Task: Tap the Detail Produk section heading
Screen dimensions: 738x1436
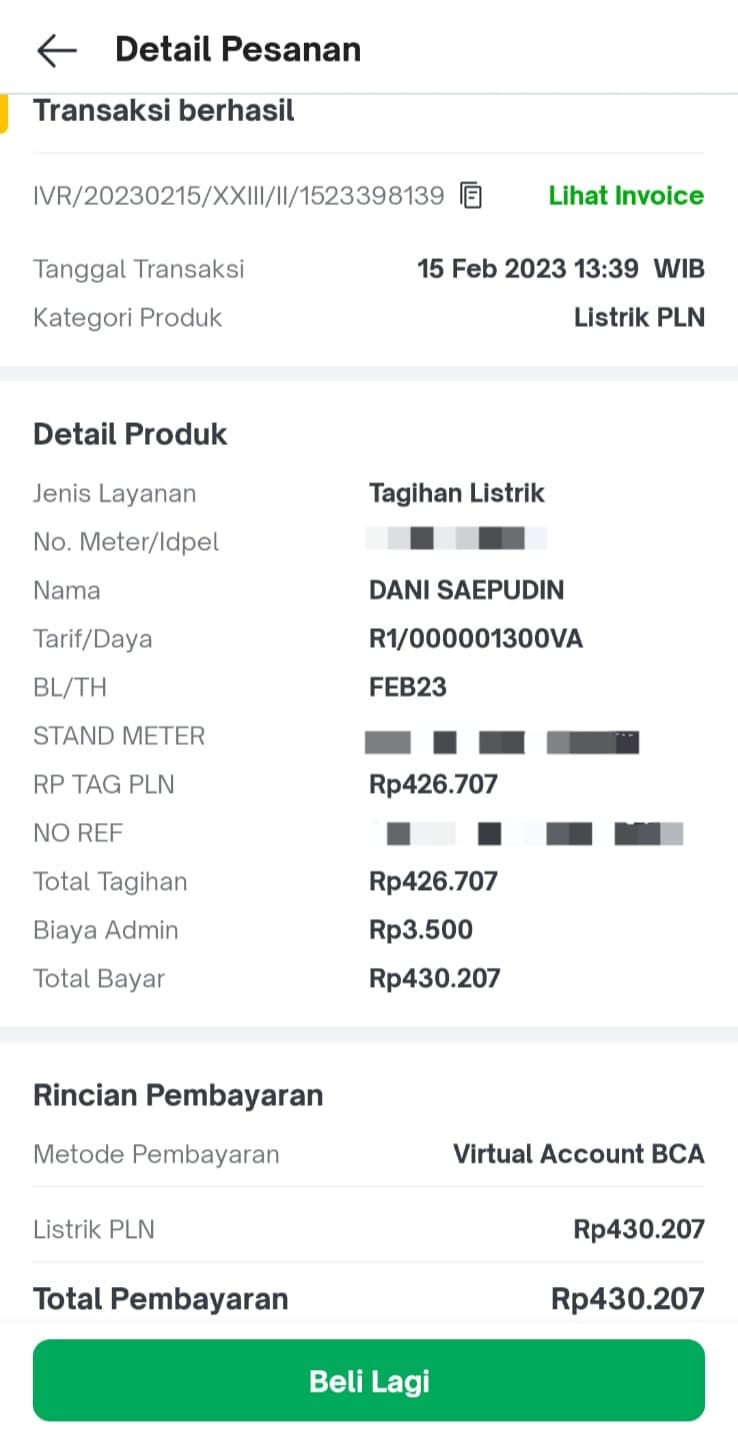Action: click(130, 434)
